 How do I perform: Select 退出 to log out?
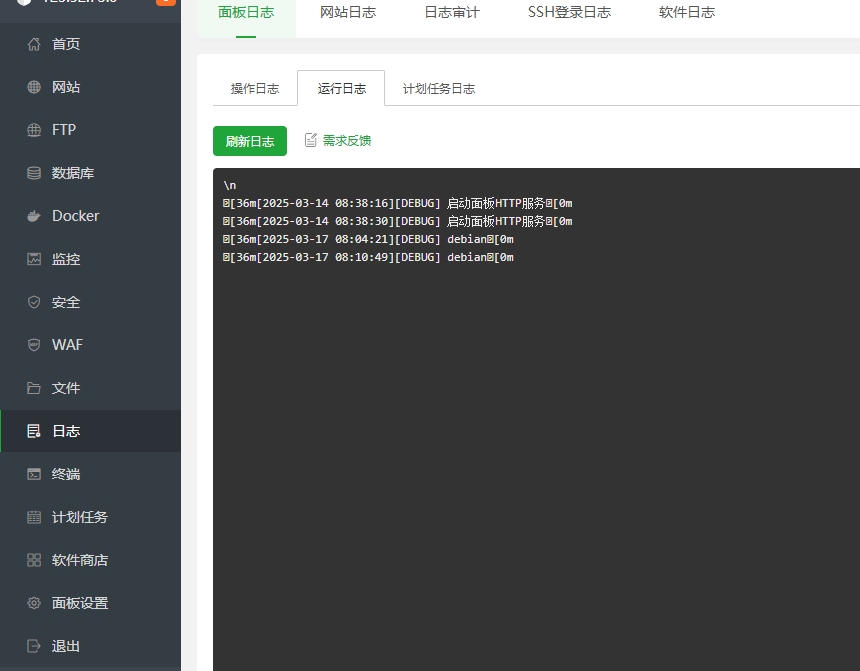click(90, 646)
